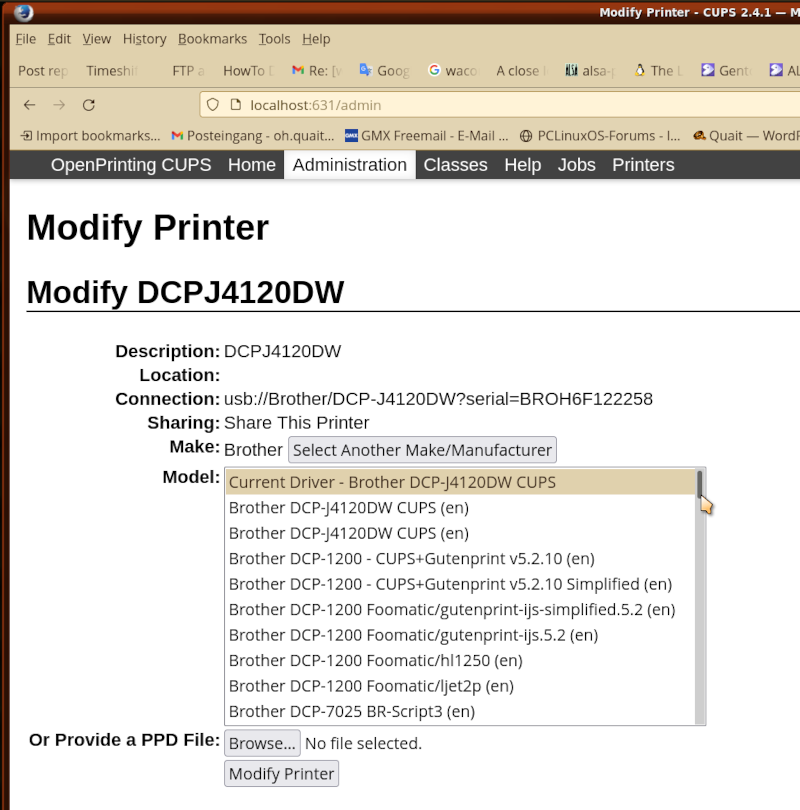Click Browse to choose PPD file
The width and height of the screenshot is (800, 810).
[x=262, y=743]
